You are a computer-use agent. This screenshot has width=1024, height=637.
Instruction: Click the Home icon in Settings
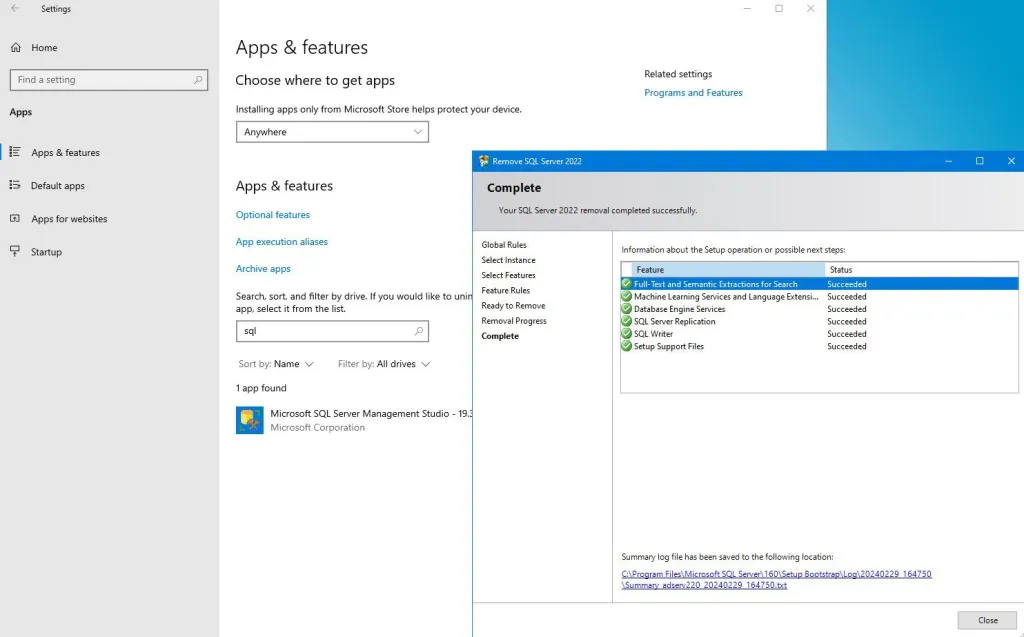click(14, 47)
